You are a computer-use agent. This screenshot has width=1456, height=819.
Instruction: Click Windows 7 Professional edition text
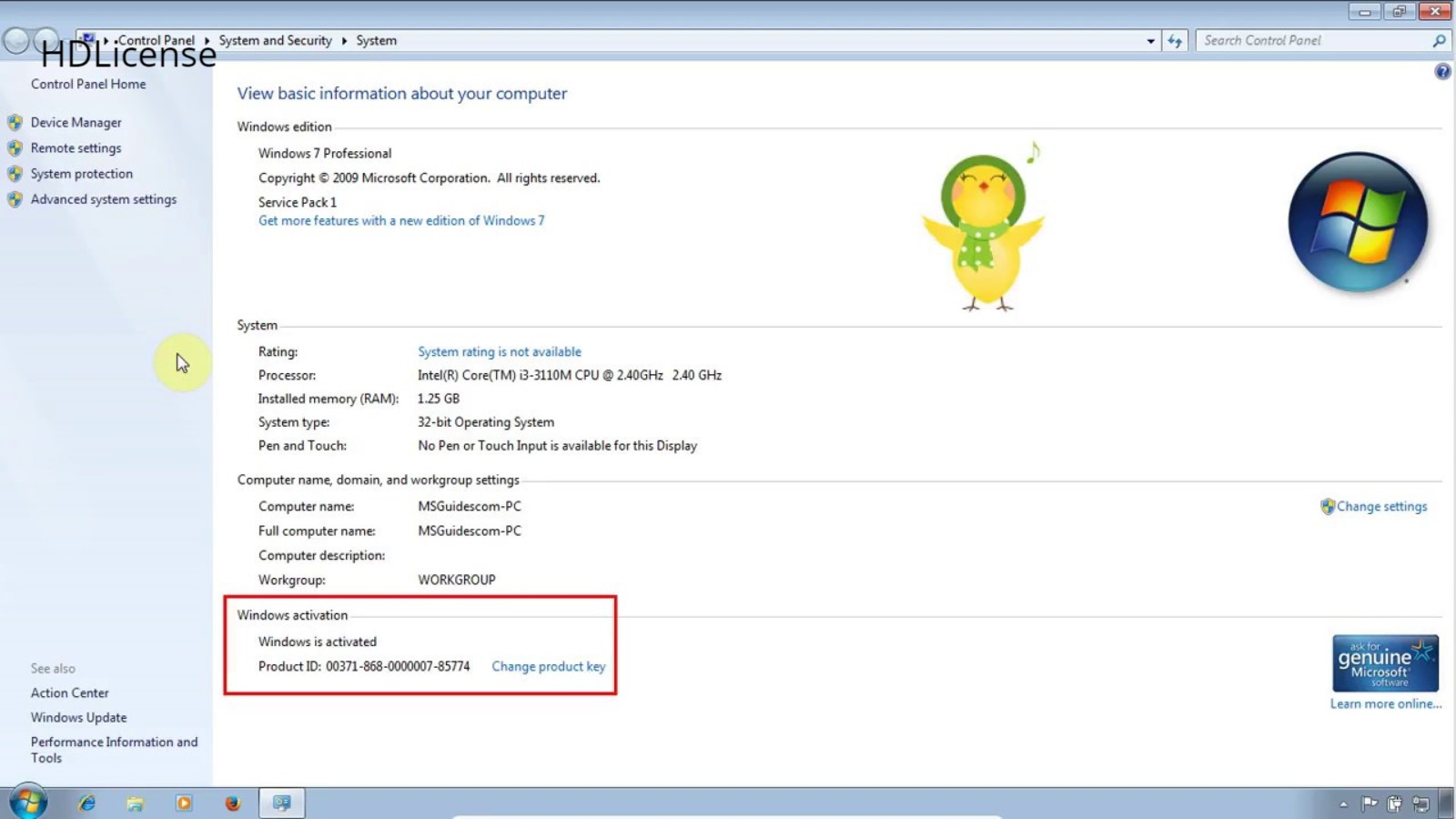325,153
